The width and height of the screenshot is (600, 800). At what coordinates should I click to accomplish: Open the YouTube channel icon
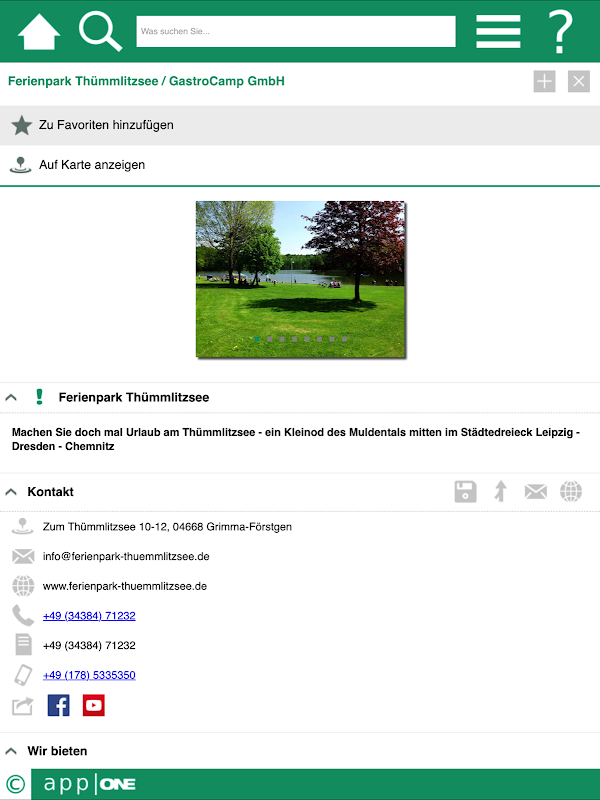pyautogui.click(x=94, y=705)
